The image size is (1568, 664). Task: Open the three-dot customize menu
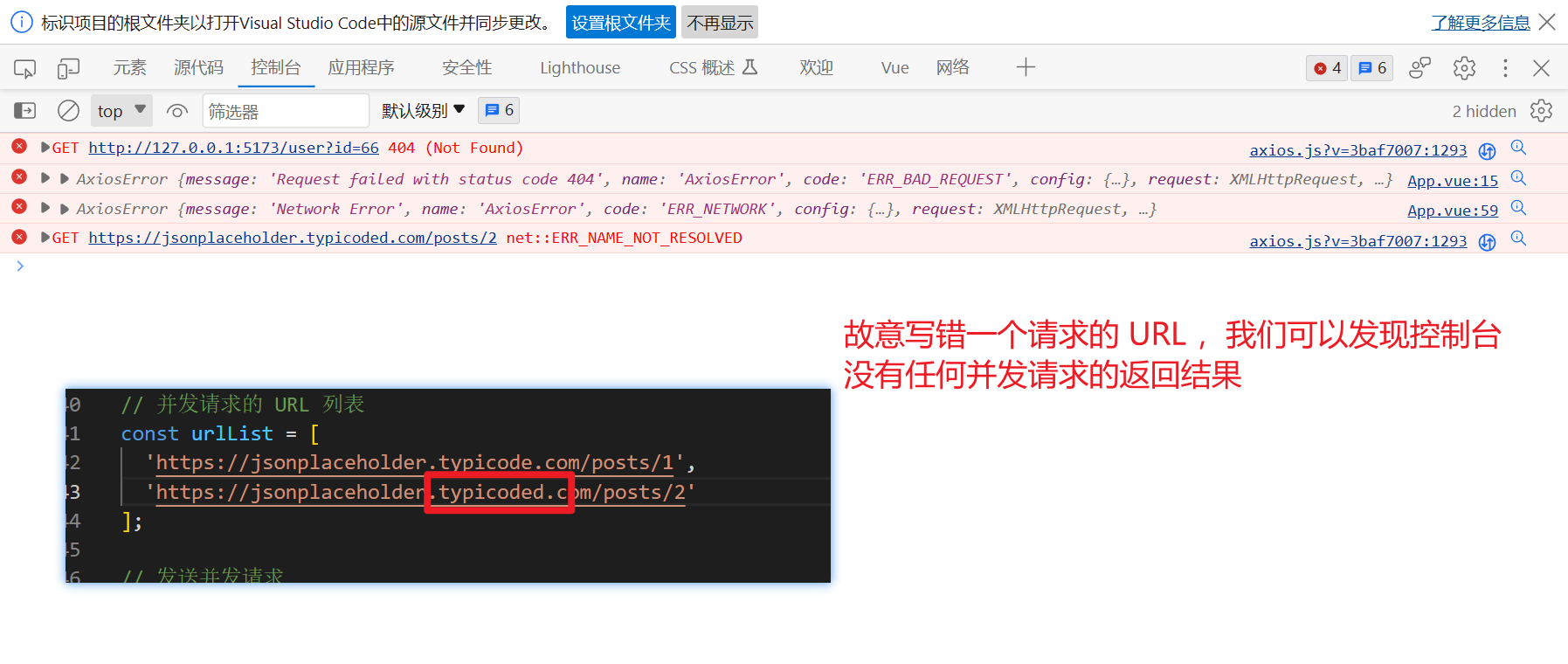[1505, 68]
